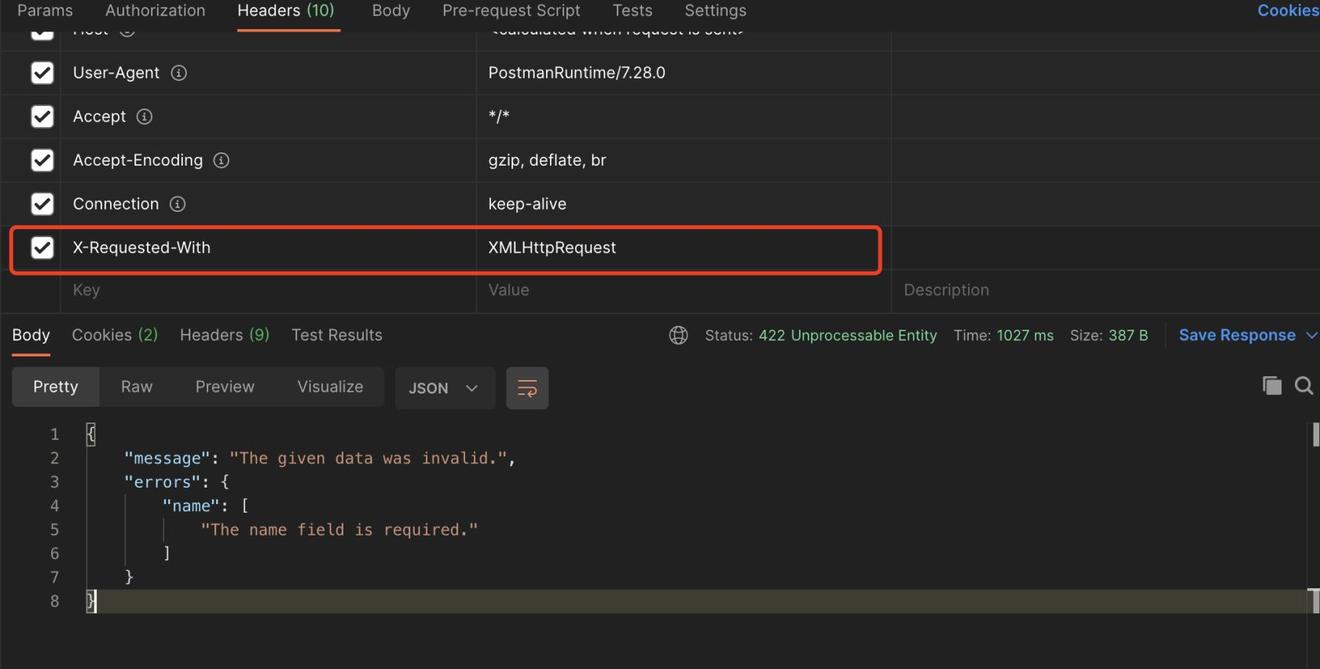This screenshot has height=669, width=1320.
Task: Select the Raw view button
Action: pyautogui.click(x=136, y=387)
